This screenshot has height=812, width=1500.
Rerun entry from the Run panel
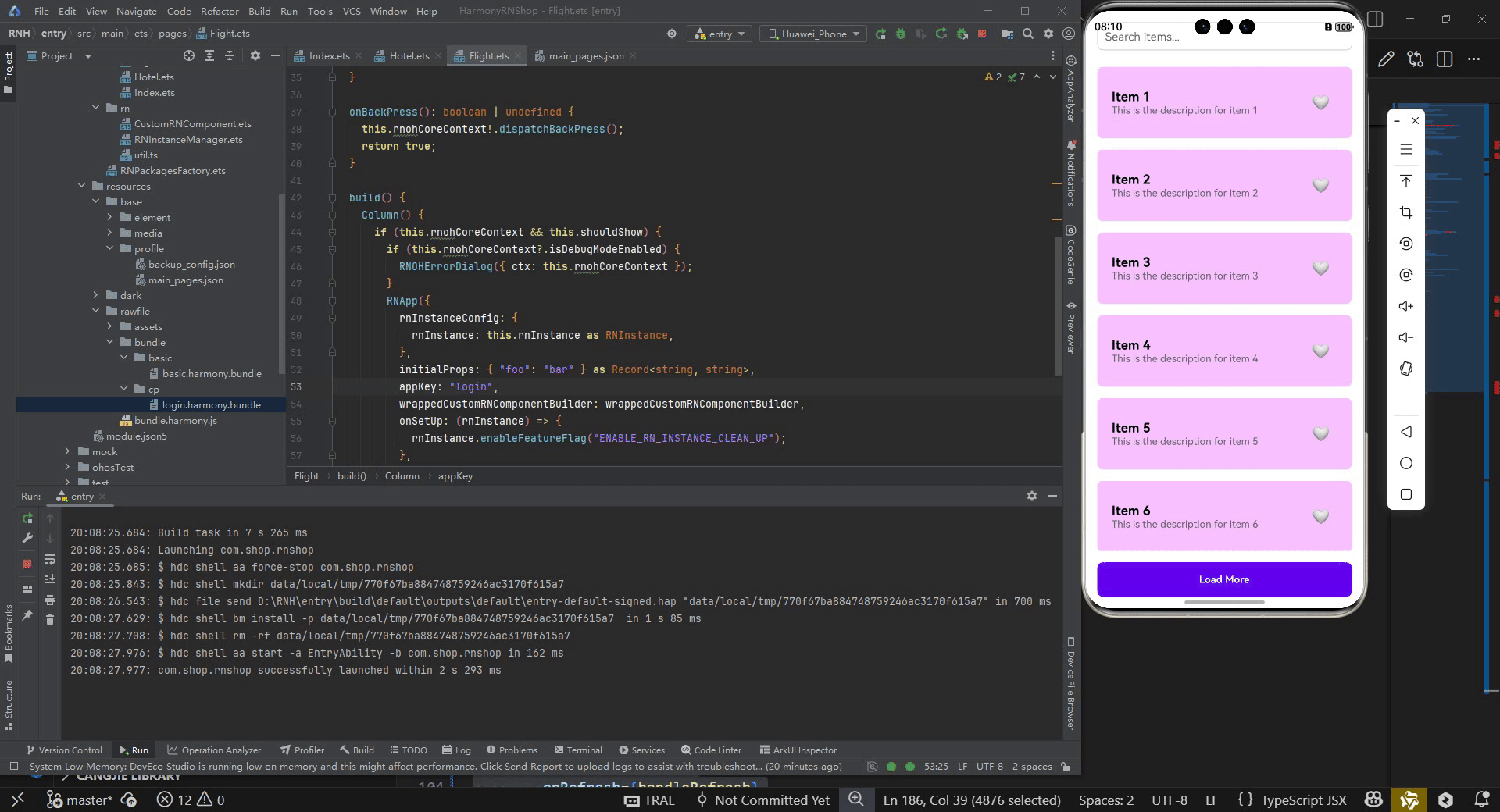tap(27, 518)
